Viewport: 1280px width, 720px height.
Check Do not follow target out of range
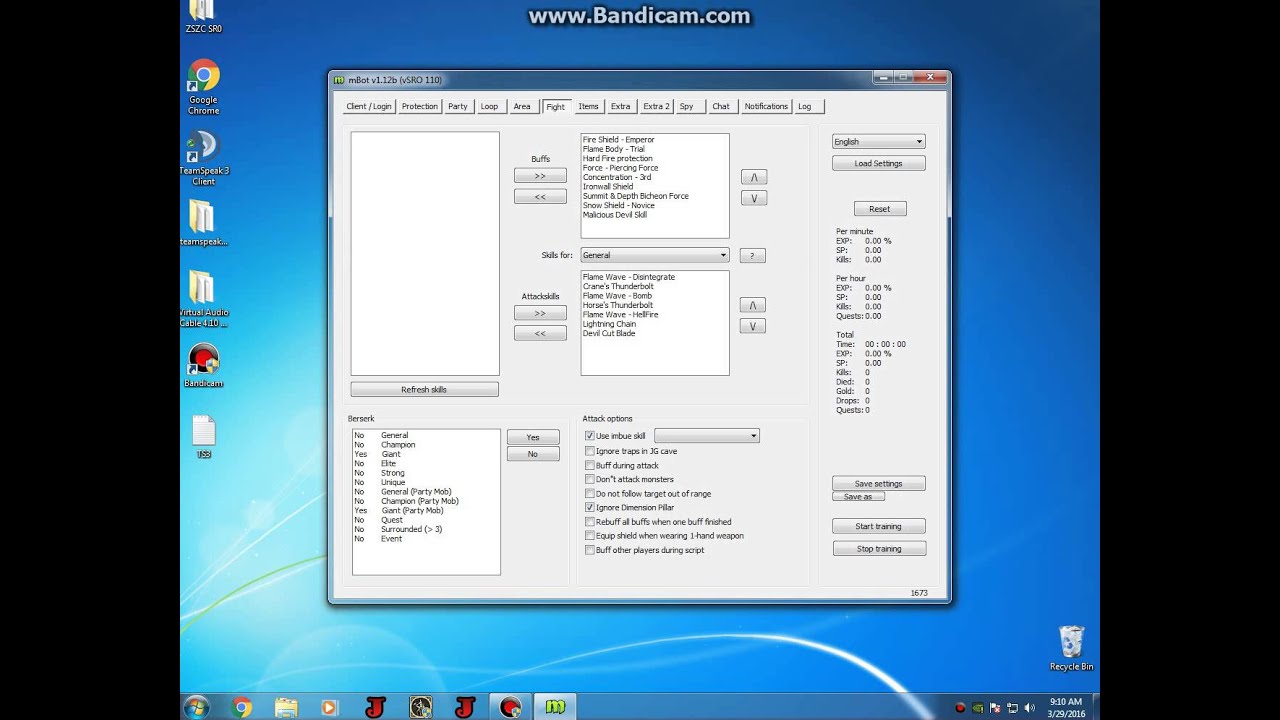click(x=590, y=493)
